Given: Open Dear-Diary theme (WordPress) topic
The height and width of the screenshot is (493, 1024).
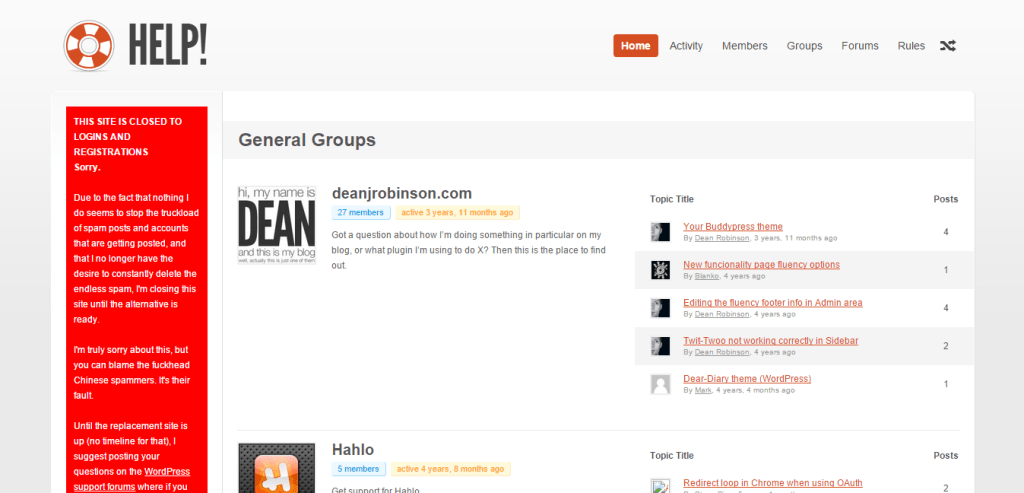Looking at the screenshot, I should pos(747,378).
